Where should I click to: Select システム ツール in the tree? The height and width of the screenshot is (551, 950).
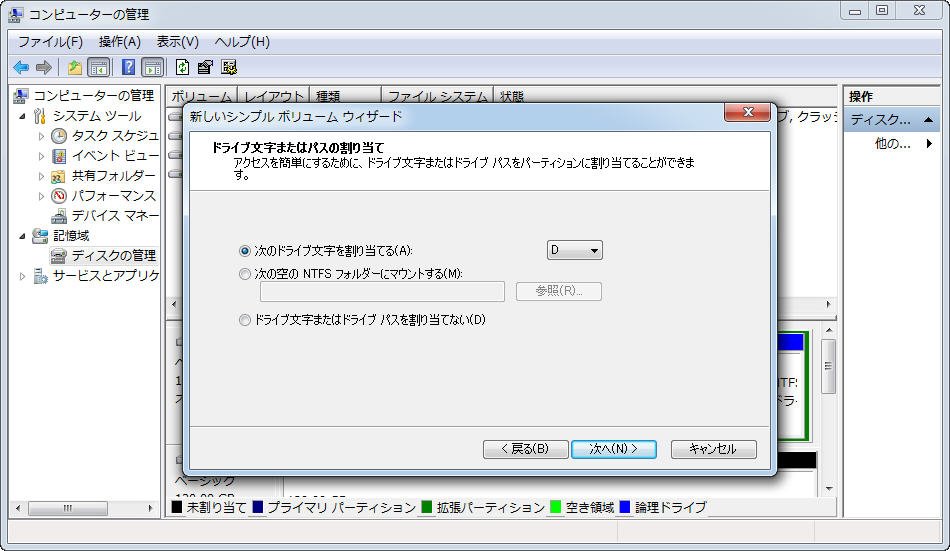[x=97, y=115]
